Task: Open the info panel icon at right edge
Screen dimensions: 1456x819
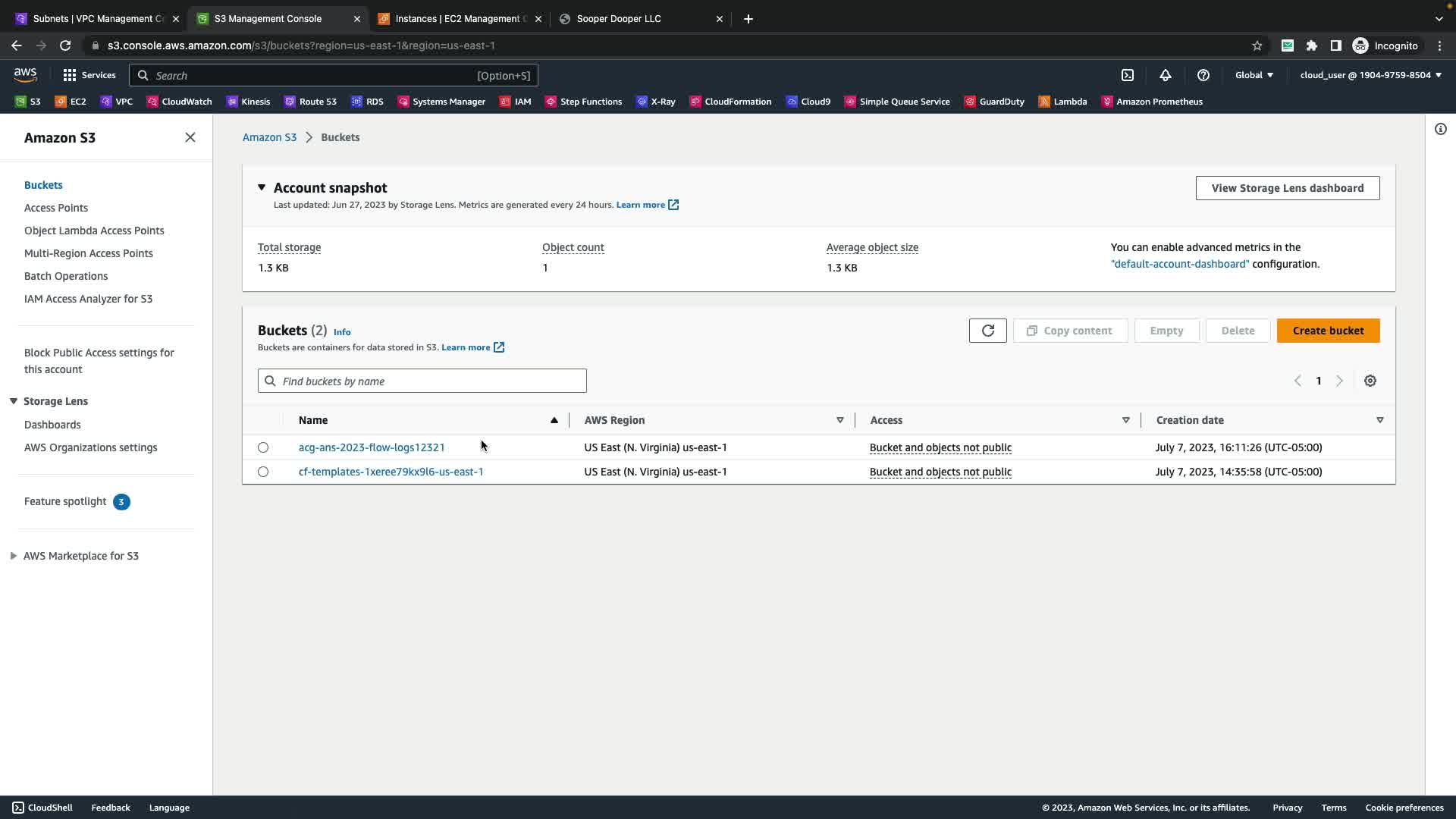Action: [1440, 129]
